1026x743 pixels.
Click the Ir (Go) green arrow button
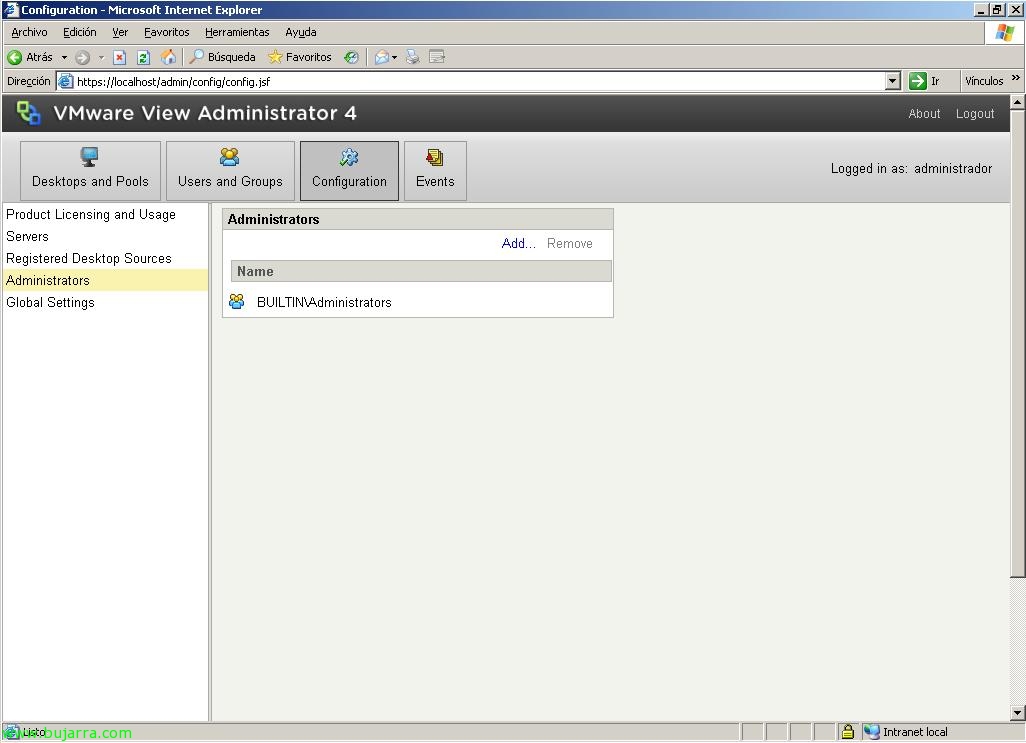pos(917,81)
